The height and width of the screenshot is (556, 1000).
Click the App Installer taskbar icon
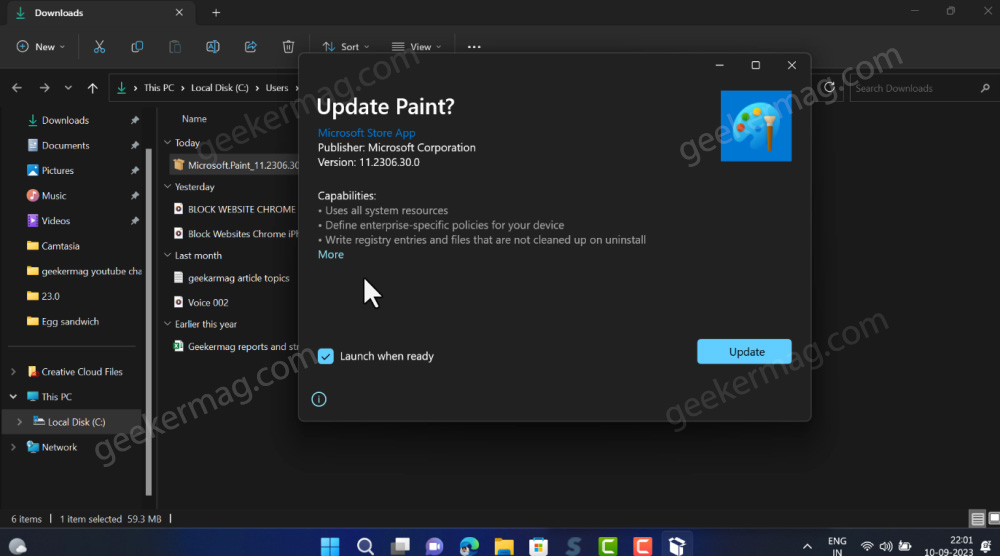point(677,546)
